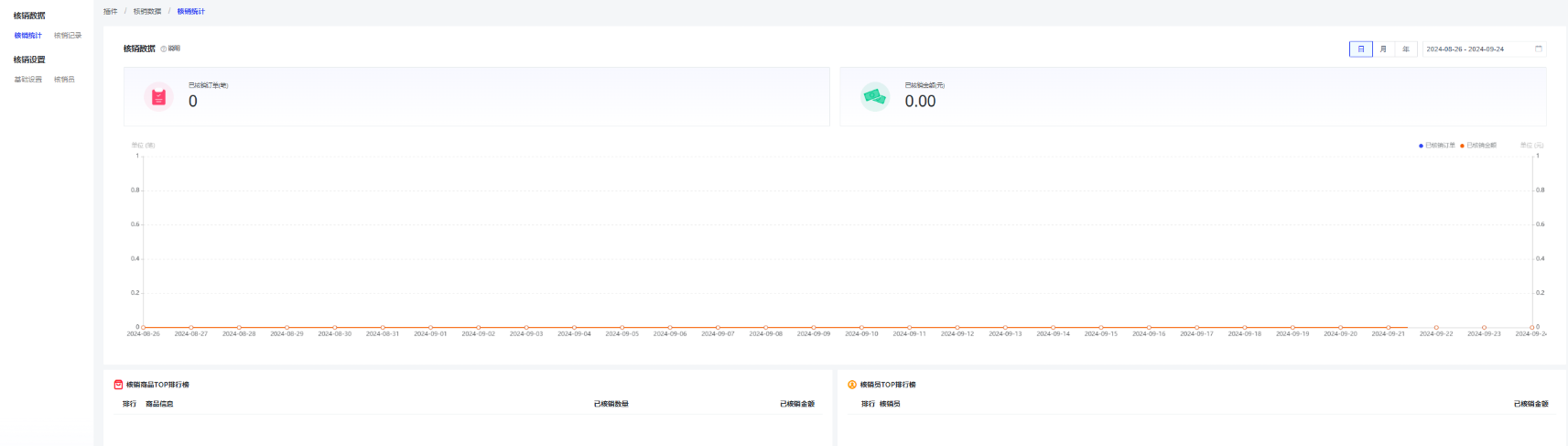
Task: Click the green 已核销金额 money icon
Action: (875, 96)
